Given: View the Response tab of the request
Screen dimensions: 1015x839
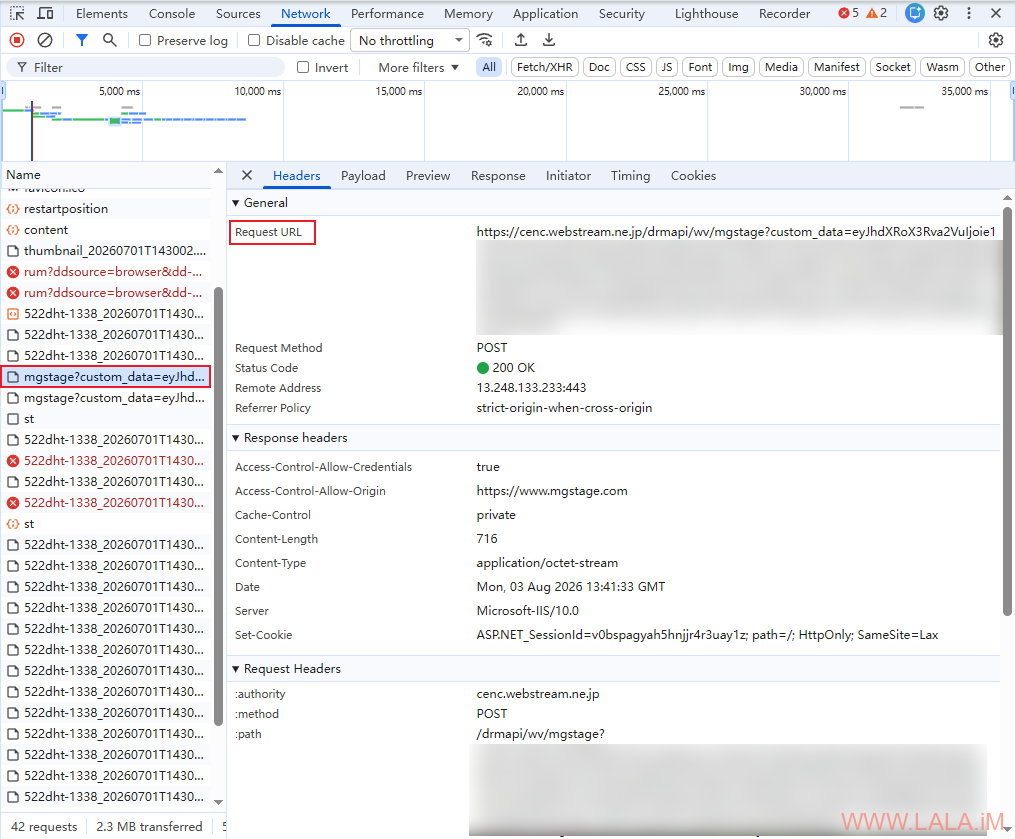Looking at the screenshot, I should (498, 175).
